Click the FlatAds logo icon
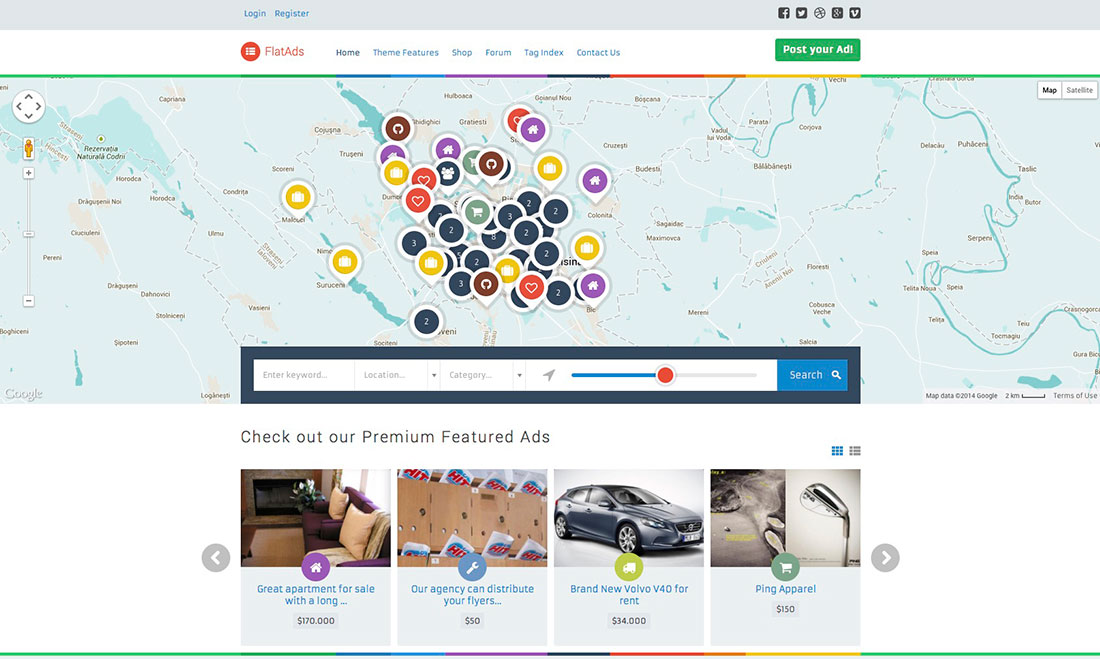Viewport: 1100px width, 659px height. (x=249, y=50)
